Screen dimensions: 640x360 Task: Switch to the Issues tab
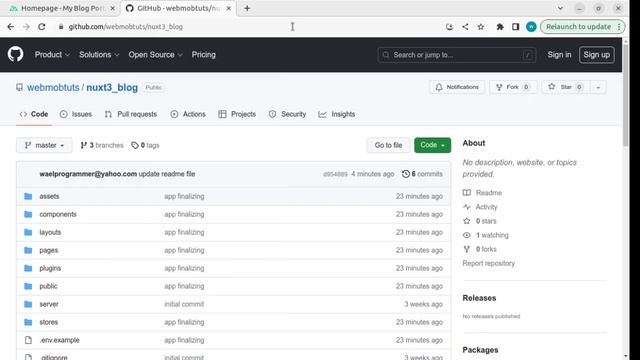click(76, 114)
